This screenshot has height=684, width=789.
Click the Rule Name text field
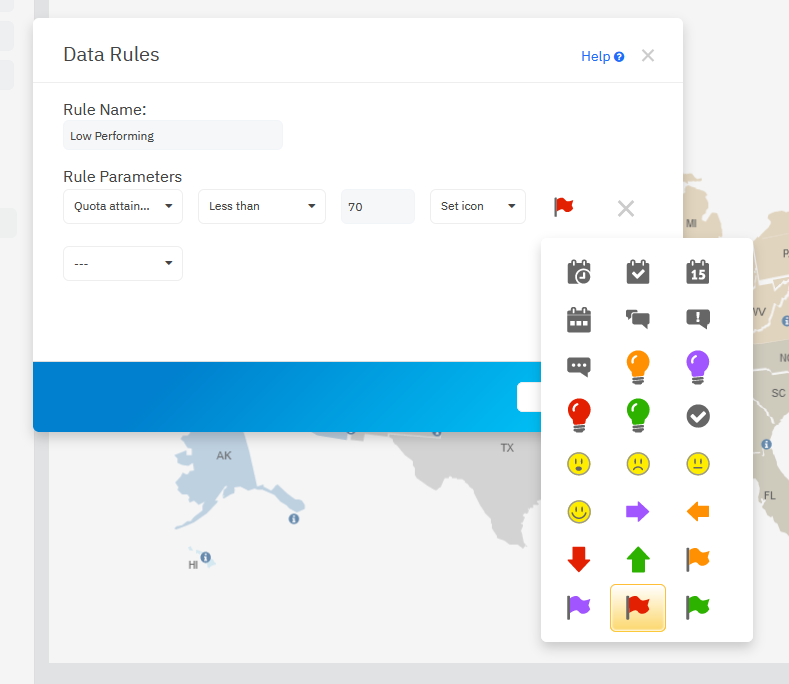coord(172,135)
